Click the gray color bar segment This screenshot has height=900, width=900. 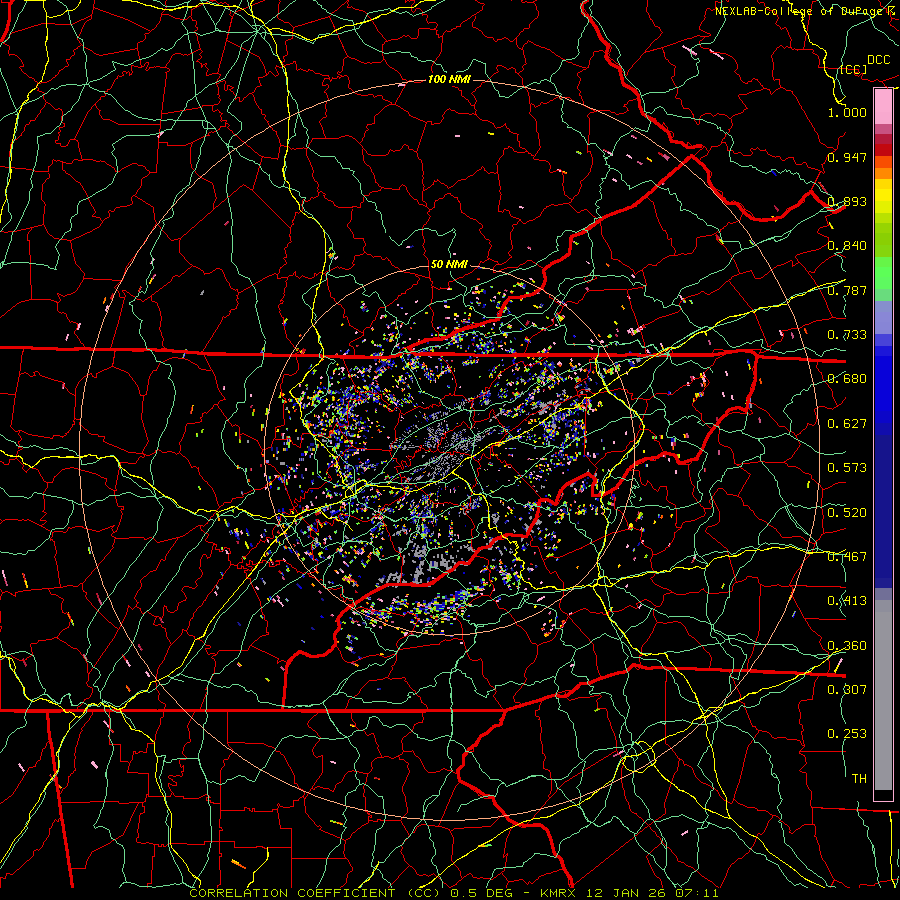click(883, 695)
